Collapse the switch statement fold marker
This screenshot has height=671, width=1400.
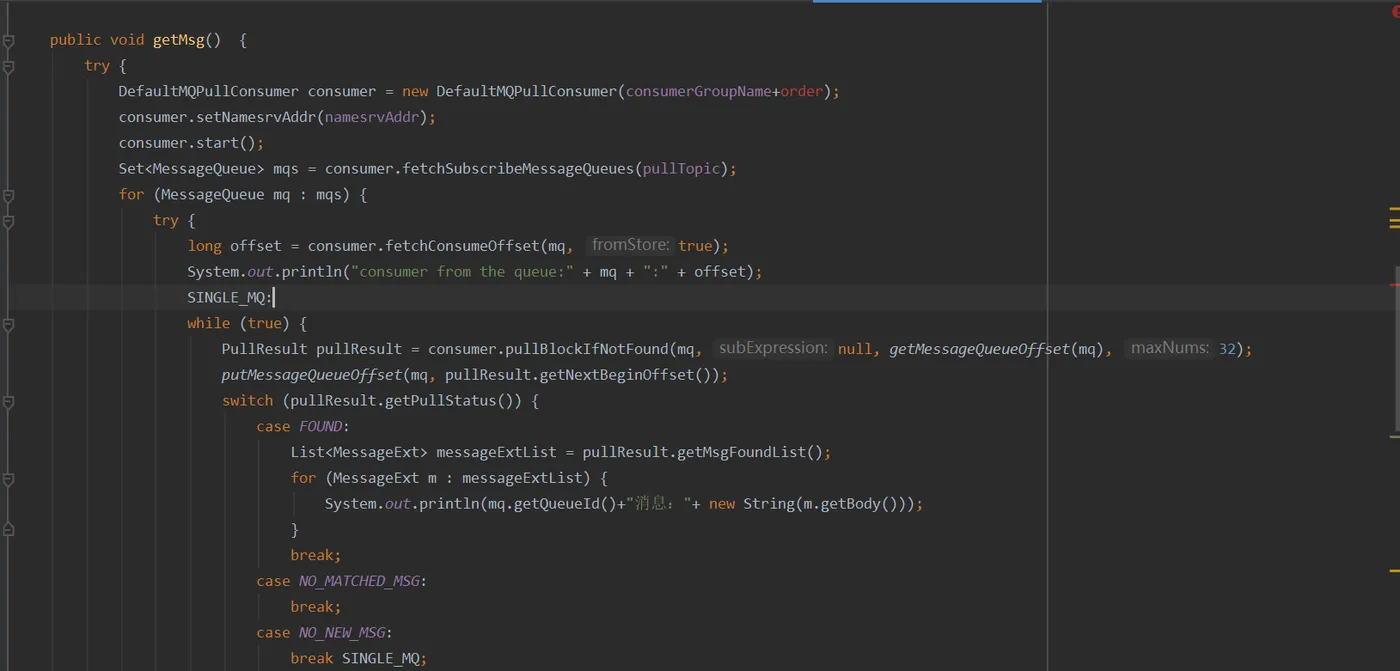pos(8,402)
